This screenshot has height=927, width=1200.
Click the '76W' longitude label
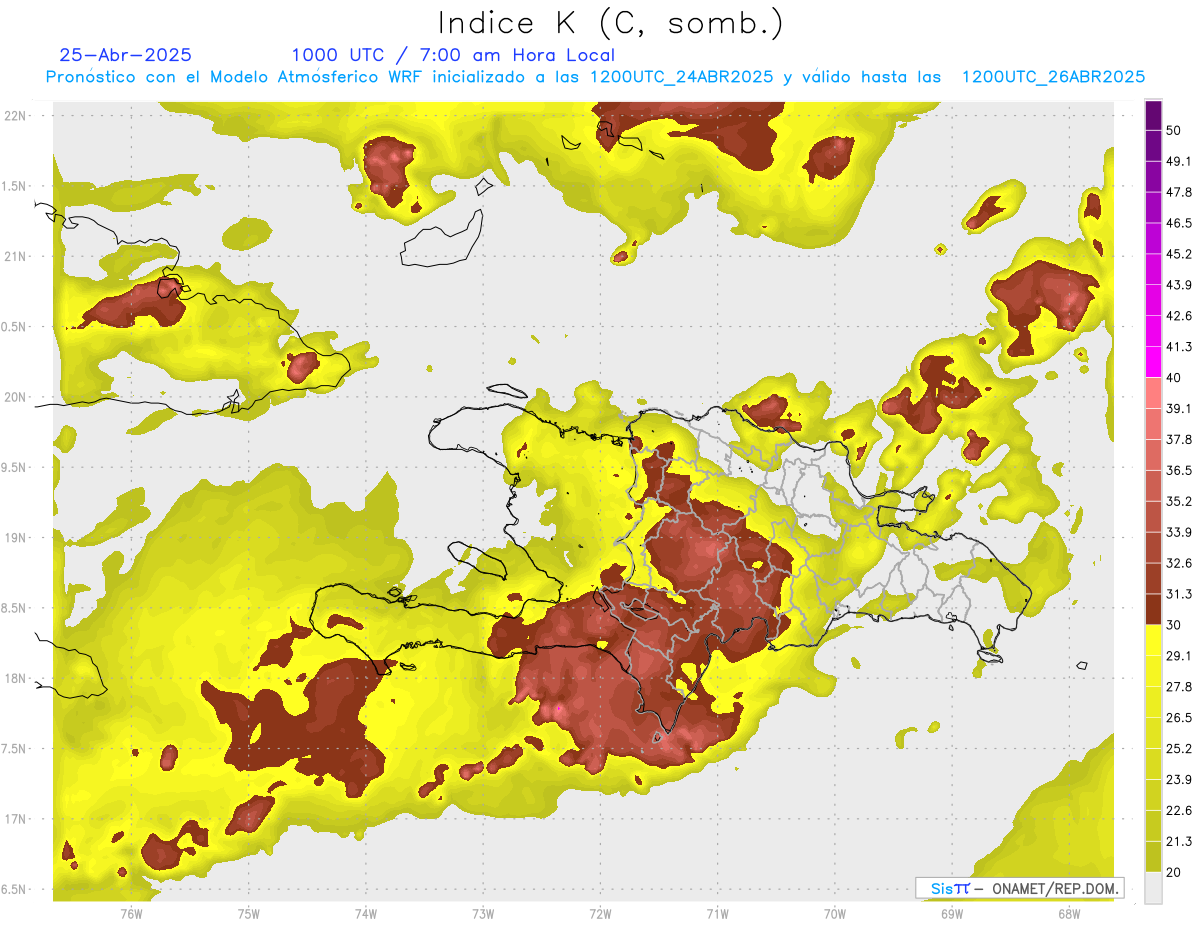click(x=131, y=913)
